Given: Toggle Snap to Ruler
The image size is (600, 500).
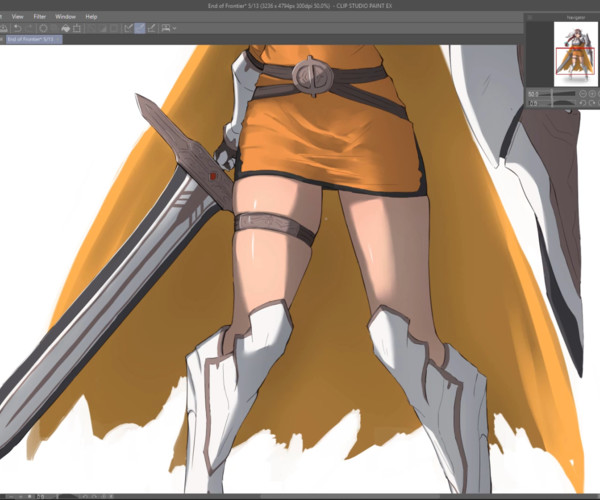Looking at the screenshot, I should point(129,28).
